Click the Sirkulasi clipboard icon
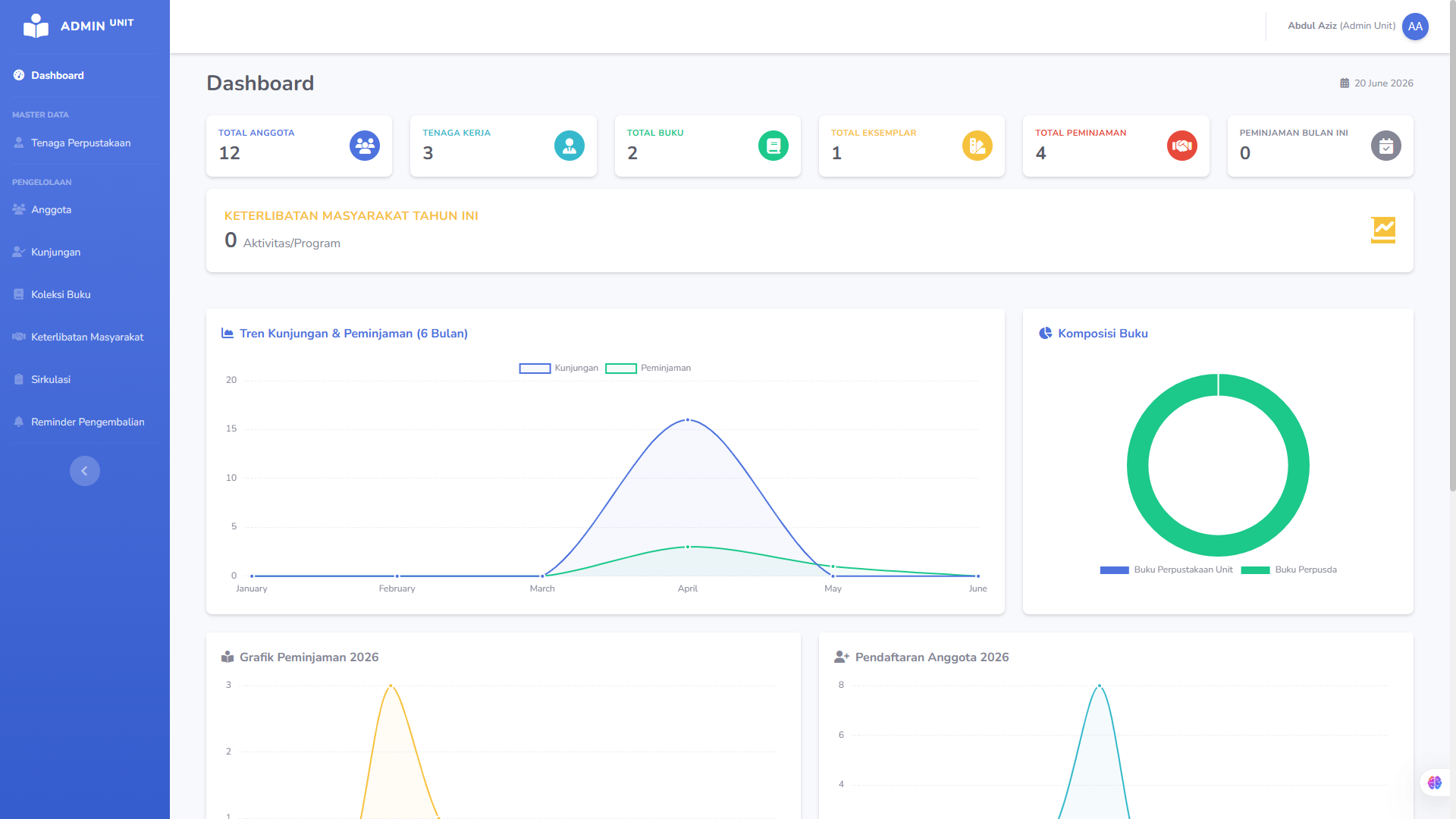The width and height of the screenshot is (1456, 819). pyautogui.click(x=19, y=379)
